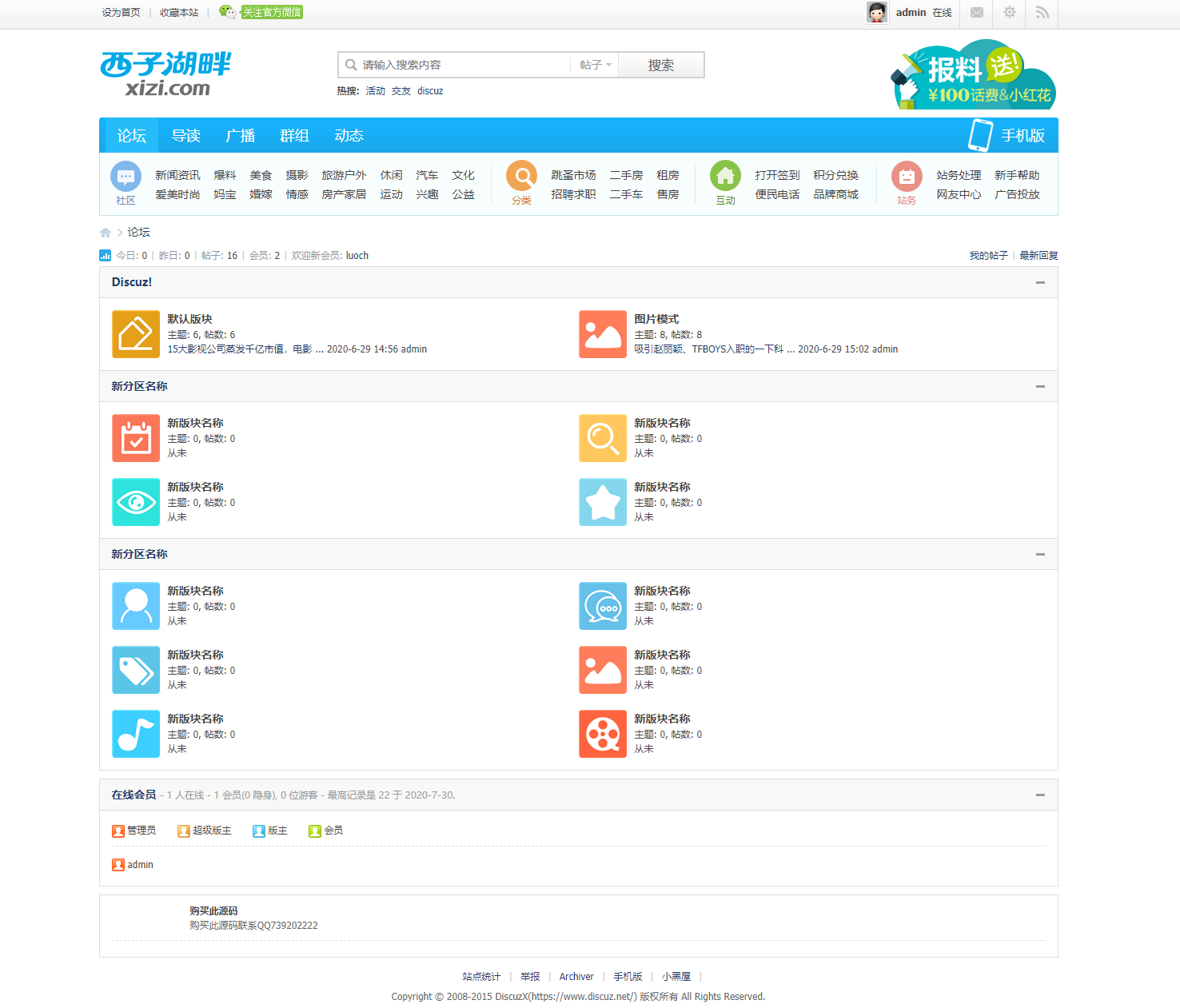Open the 最新回复 link
The image size is (1180, 1008).
click(x=1038, y=256)
